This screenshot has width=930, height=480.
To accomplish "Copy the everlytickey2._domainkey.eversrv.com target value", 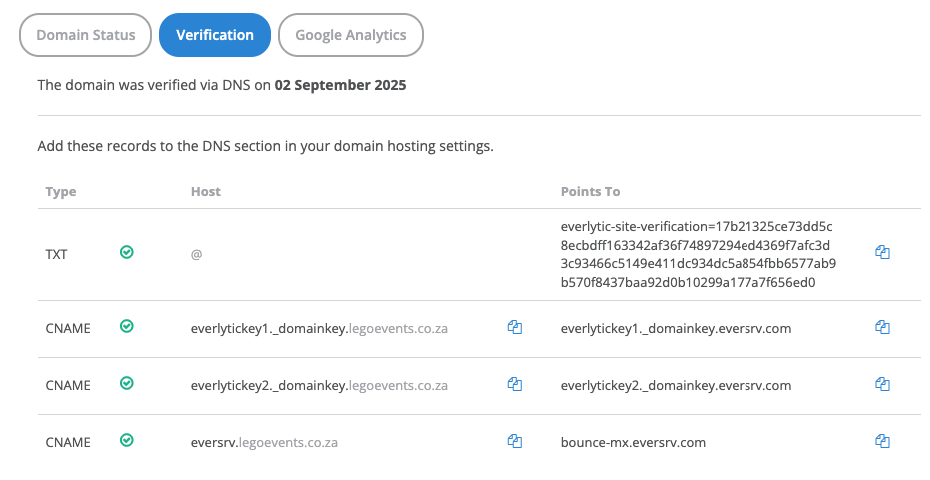I will tap(882, 384).
